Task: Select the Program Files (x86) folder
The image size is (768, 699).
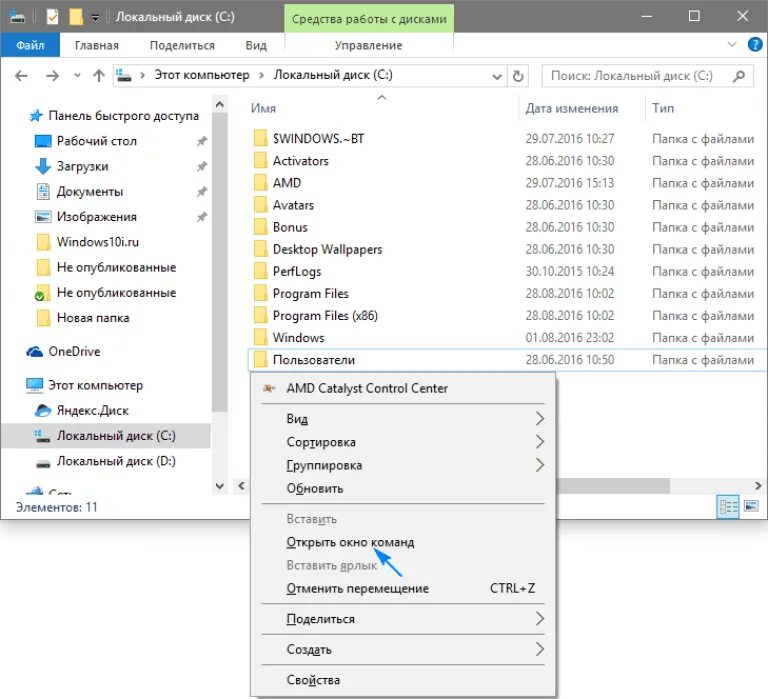Action: (x=325, y=315)
